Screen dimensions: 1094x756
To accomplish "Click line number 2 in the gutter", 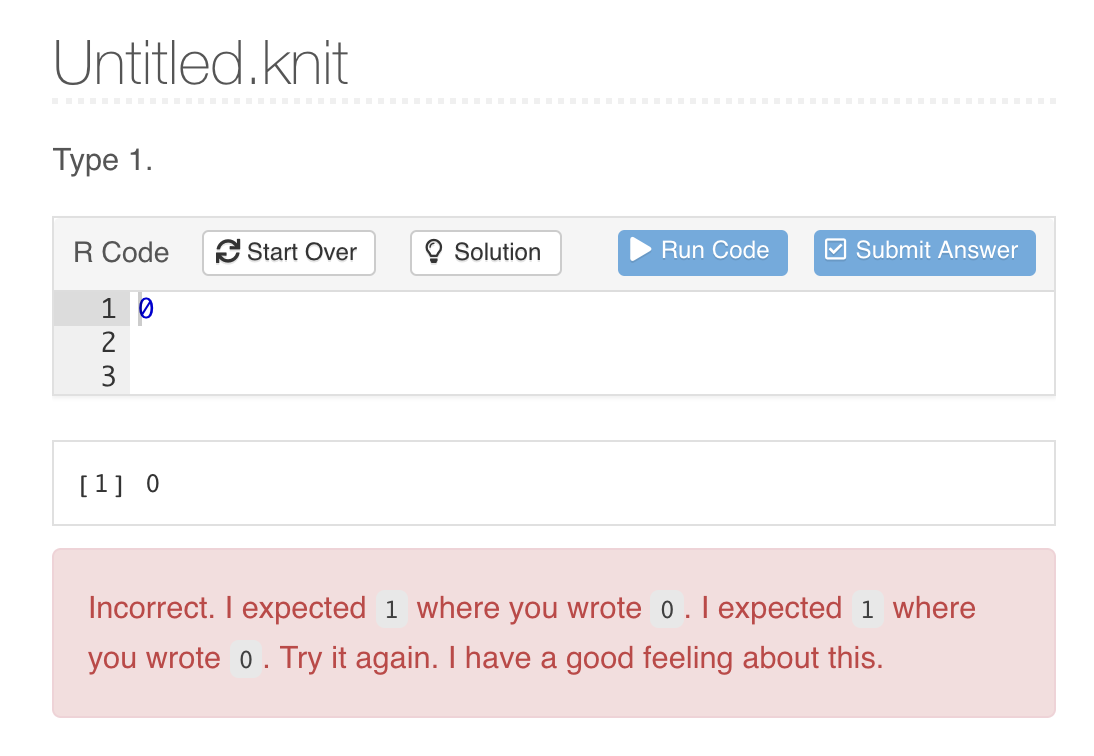I will click(x=108, y=342).
